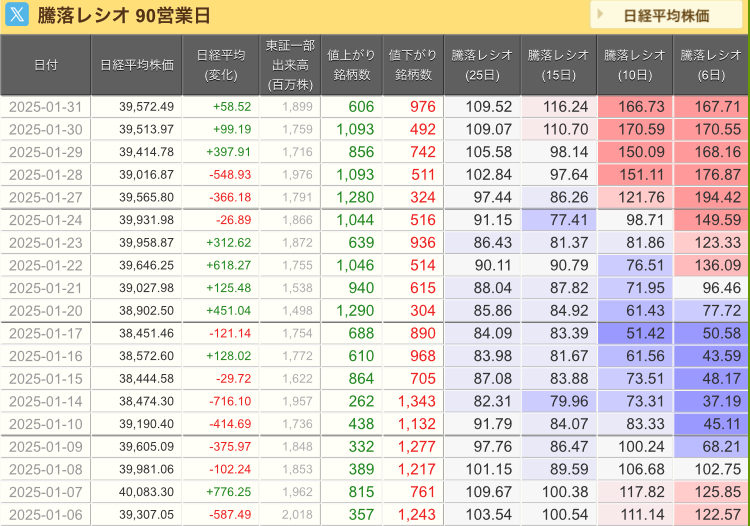Click volume value 1,498
Screen dimensions: 750x526
tap(297, 310)
